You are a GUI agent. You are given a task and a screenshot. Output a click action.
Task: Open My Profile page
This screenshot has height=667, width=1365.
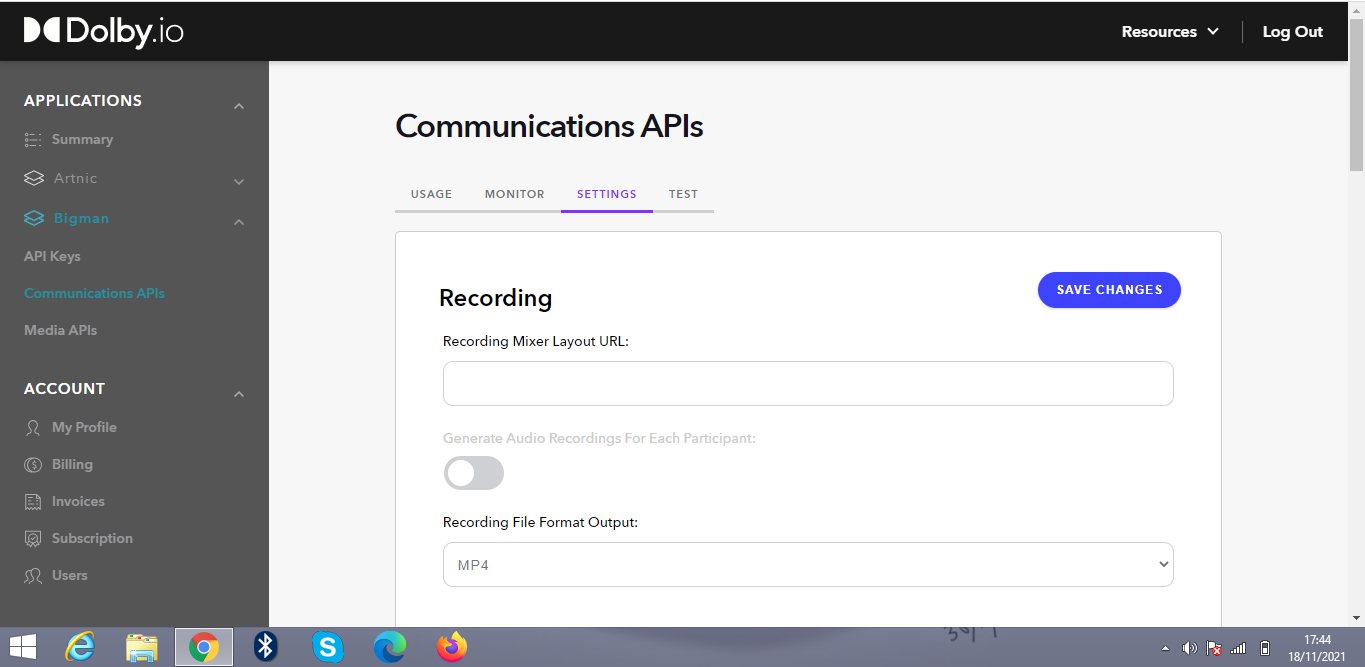(84, 427)
